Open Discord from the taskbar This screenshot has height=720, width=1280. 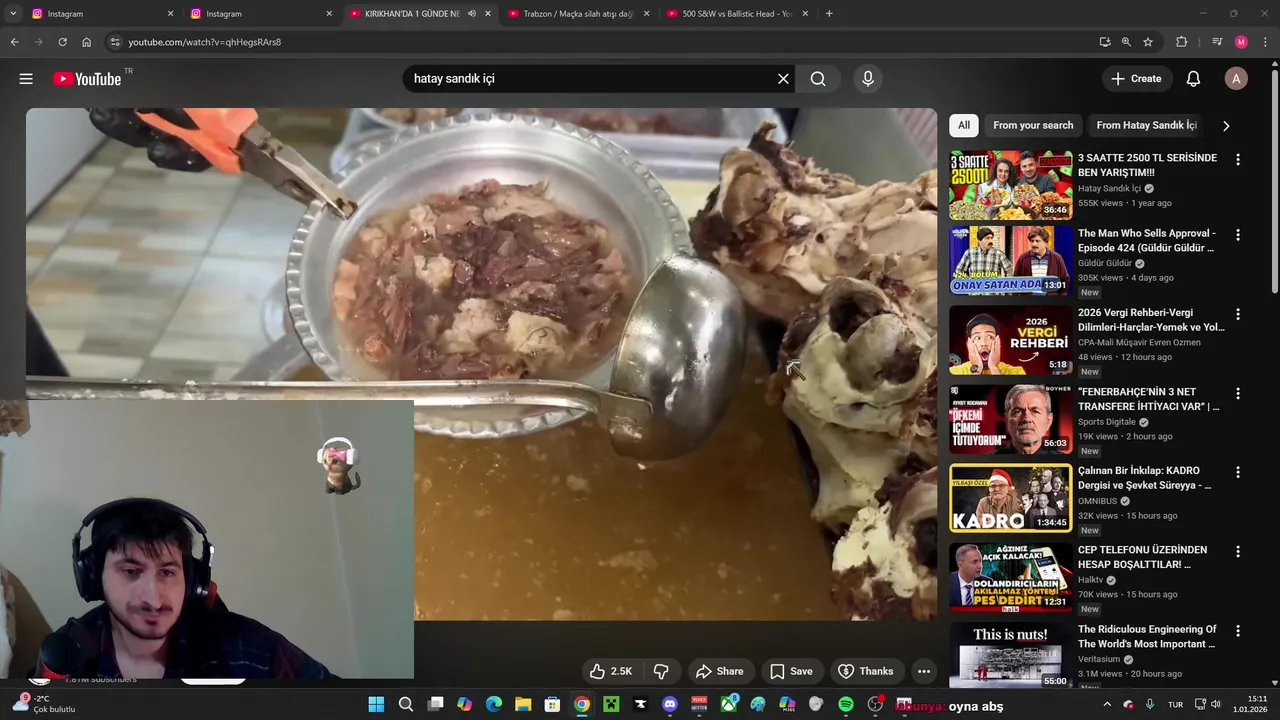pyautogui.click(x=670, y=705)
